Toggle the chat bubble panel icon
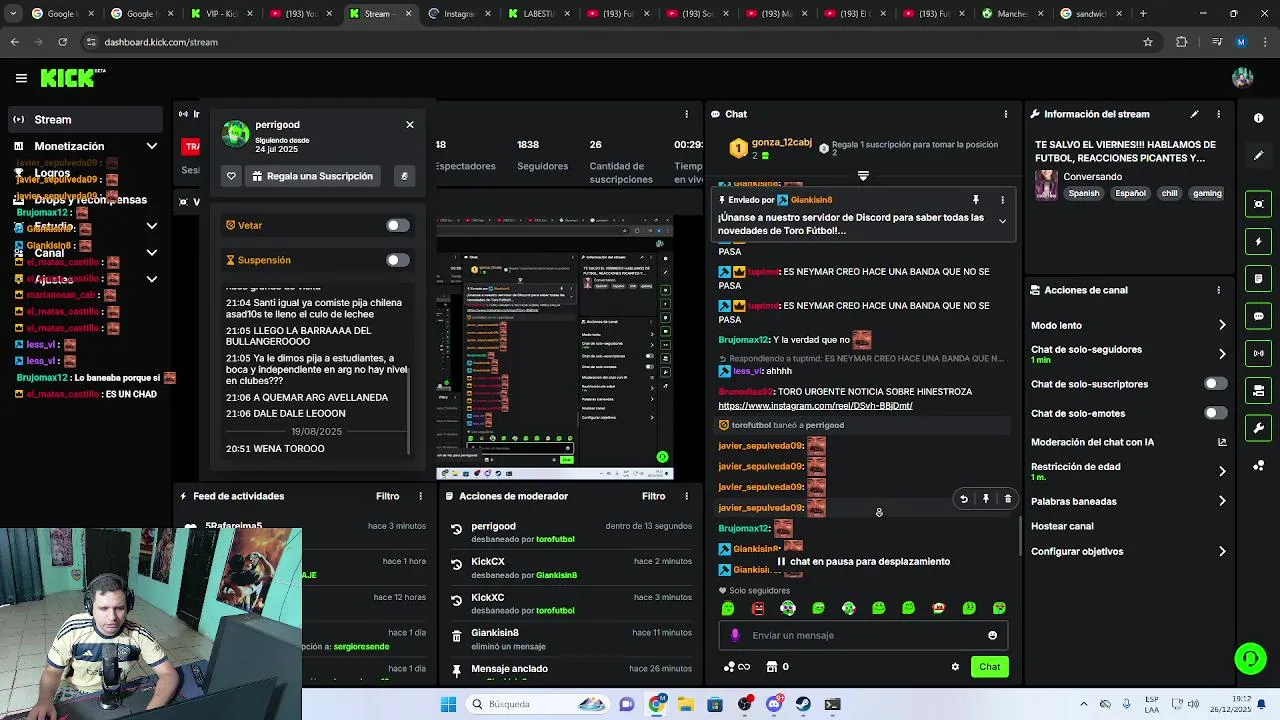1280x720 pixels. tap(1259, 316)
